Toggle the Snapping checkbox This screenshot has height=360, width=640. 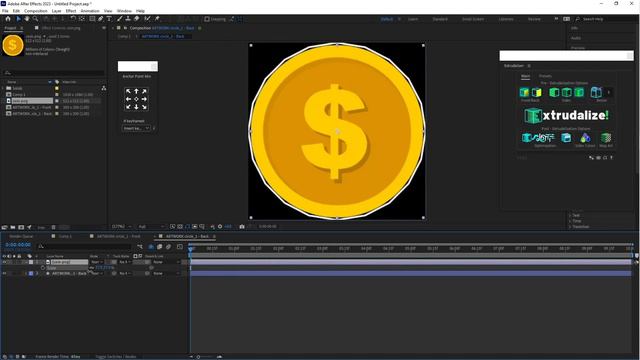click(207, 19)
